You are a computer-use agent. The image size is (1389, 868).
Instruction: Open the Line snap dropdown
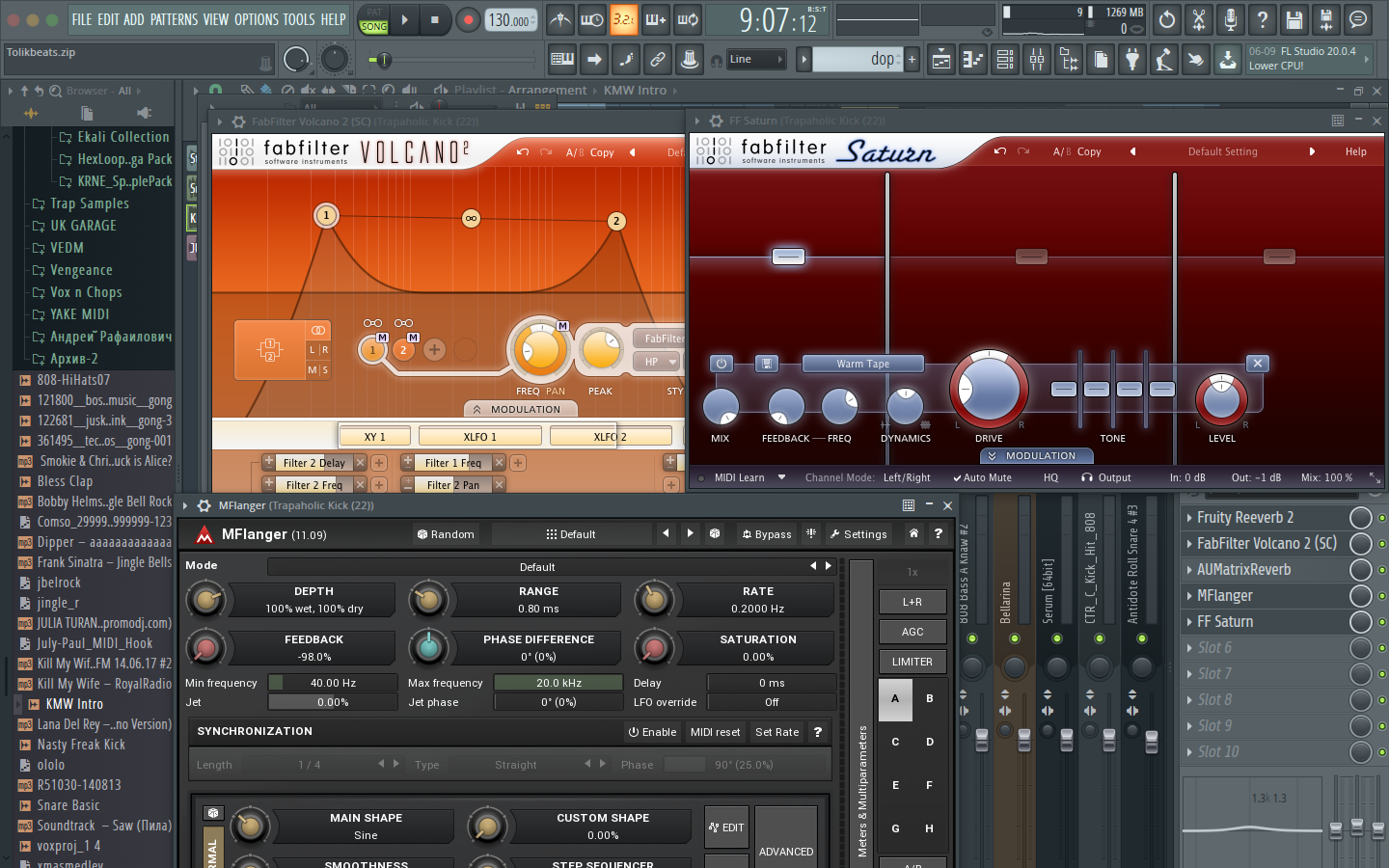pos(757,60)
